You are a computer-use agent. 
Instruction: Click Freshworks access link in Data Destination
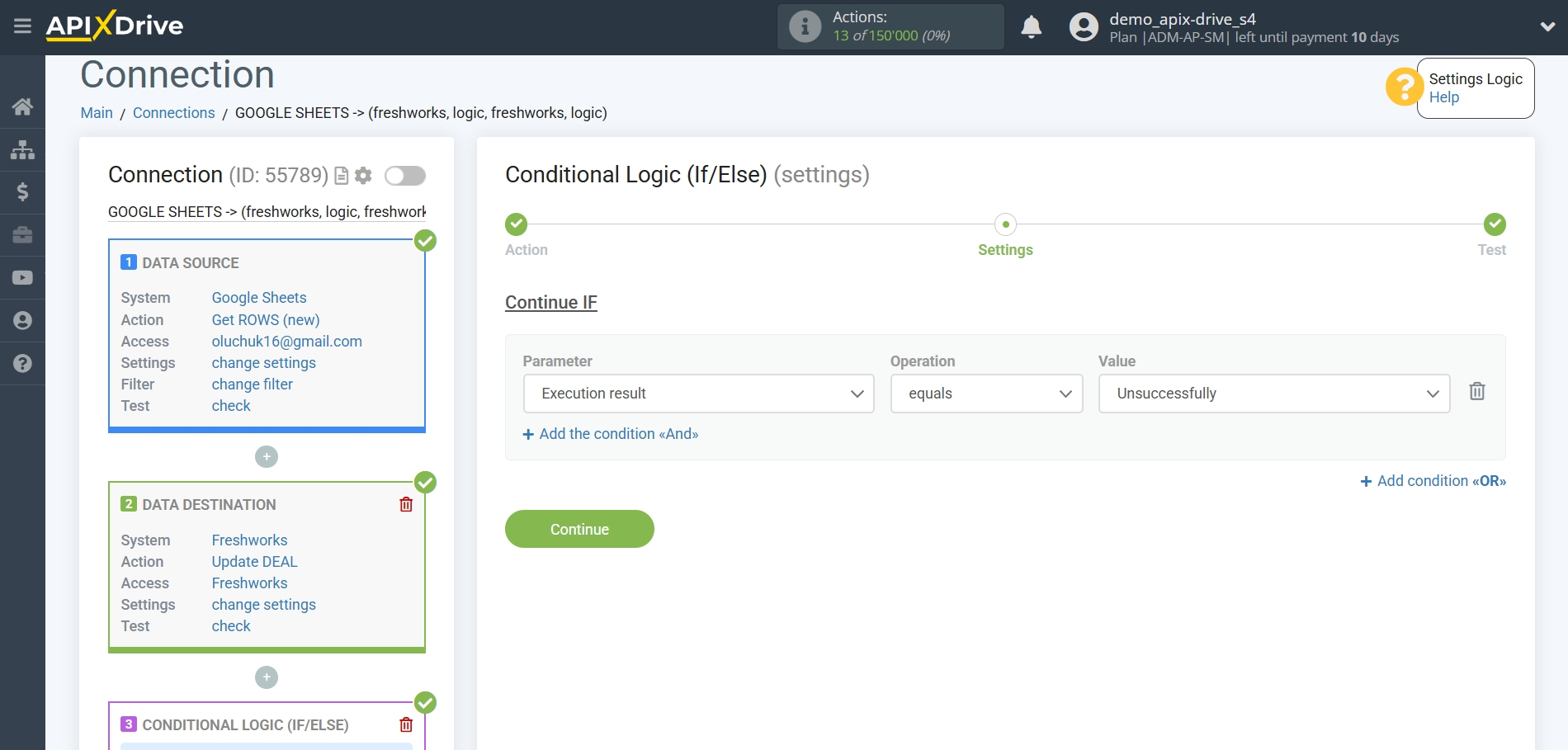pyautogui.click(x=249, y=583)
